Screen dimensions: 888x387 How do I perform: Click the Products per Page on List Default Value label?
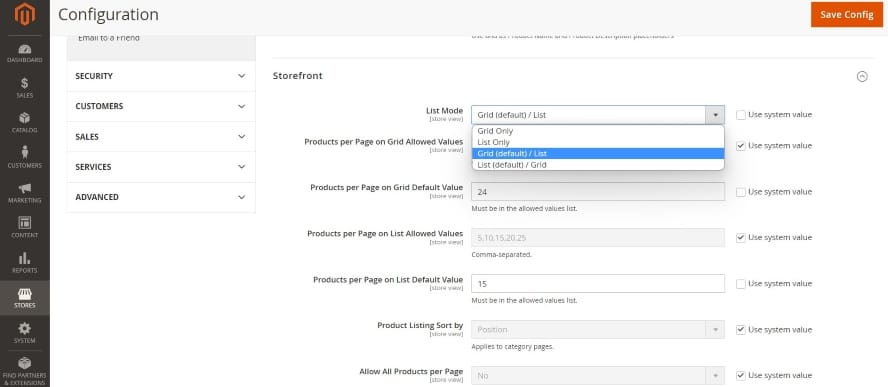point(388,280)
